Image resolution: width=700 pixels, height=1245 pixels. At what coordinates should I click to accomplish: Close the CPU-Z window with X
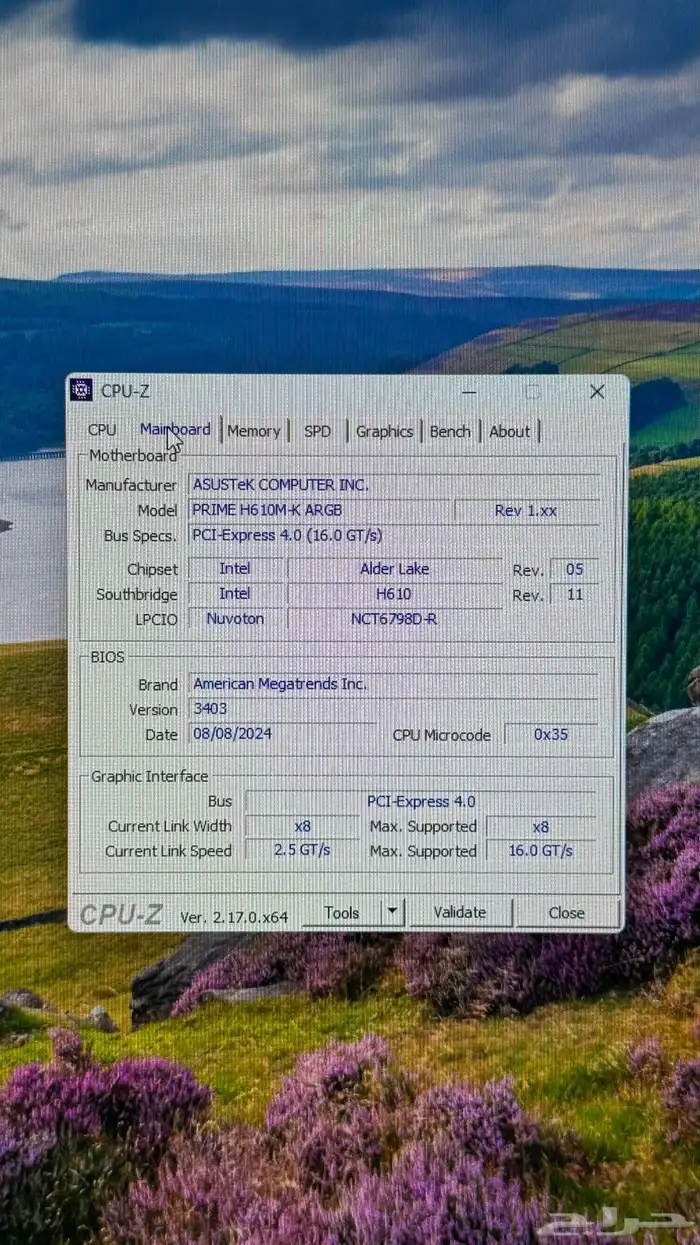pyautogui.click(x=597, y=391)
